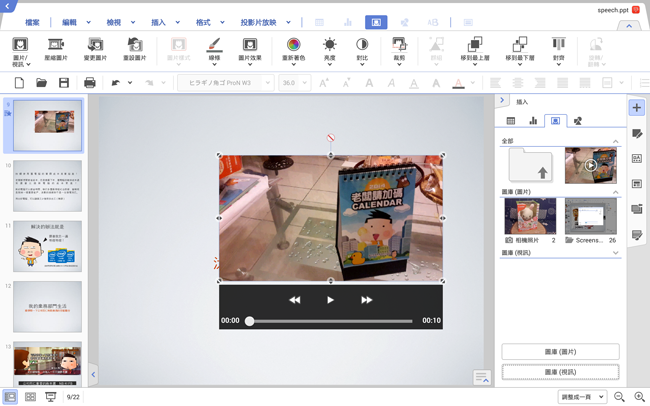650x406 pixels.
Task: Click the 移到最上層 bring to front icon
Action: tap(476, 45)
